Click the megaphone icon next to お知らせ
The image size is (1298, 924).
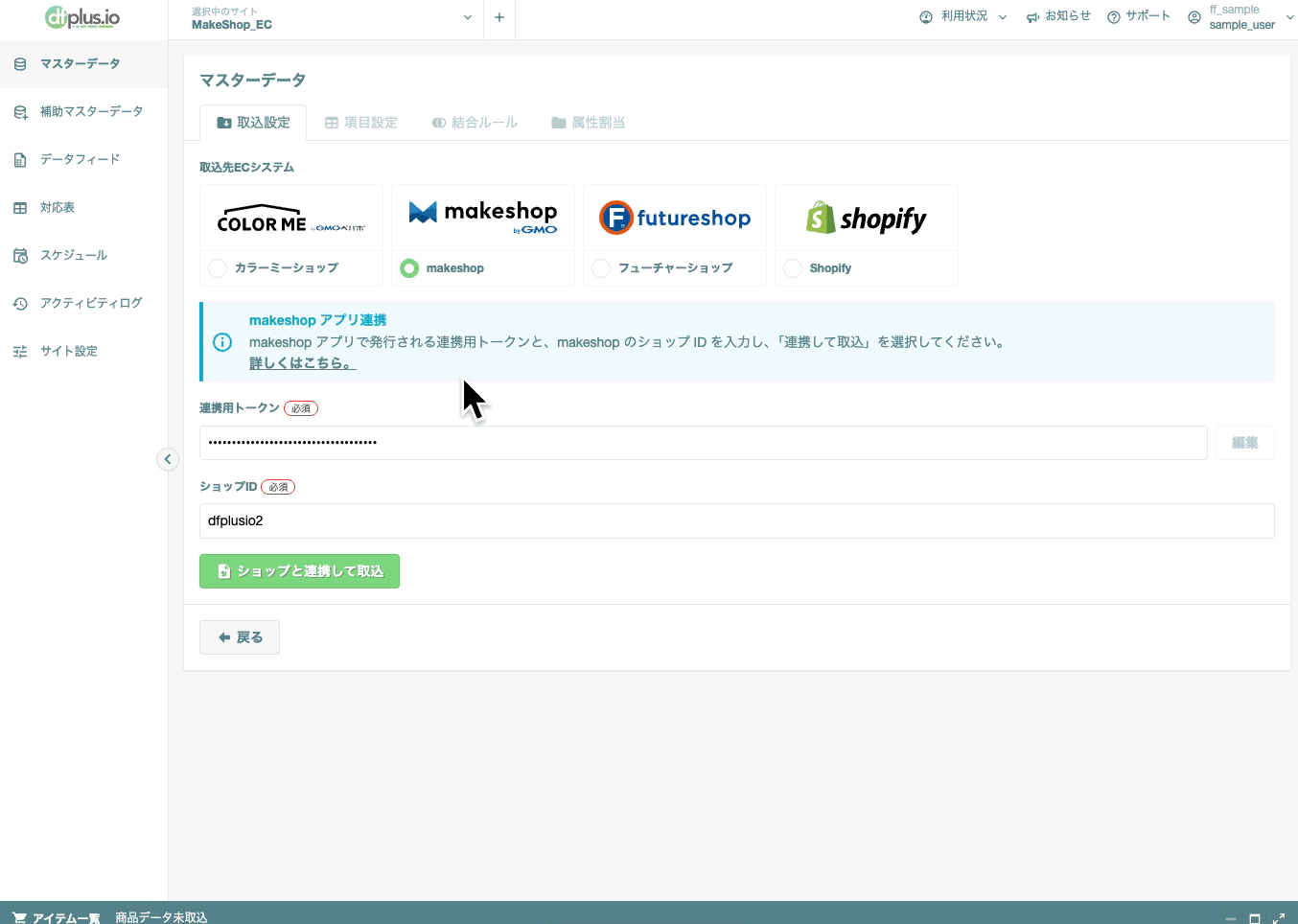1032,17
